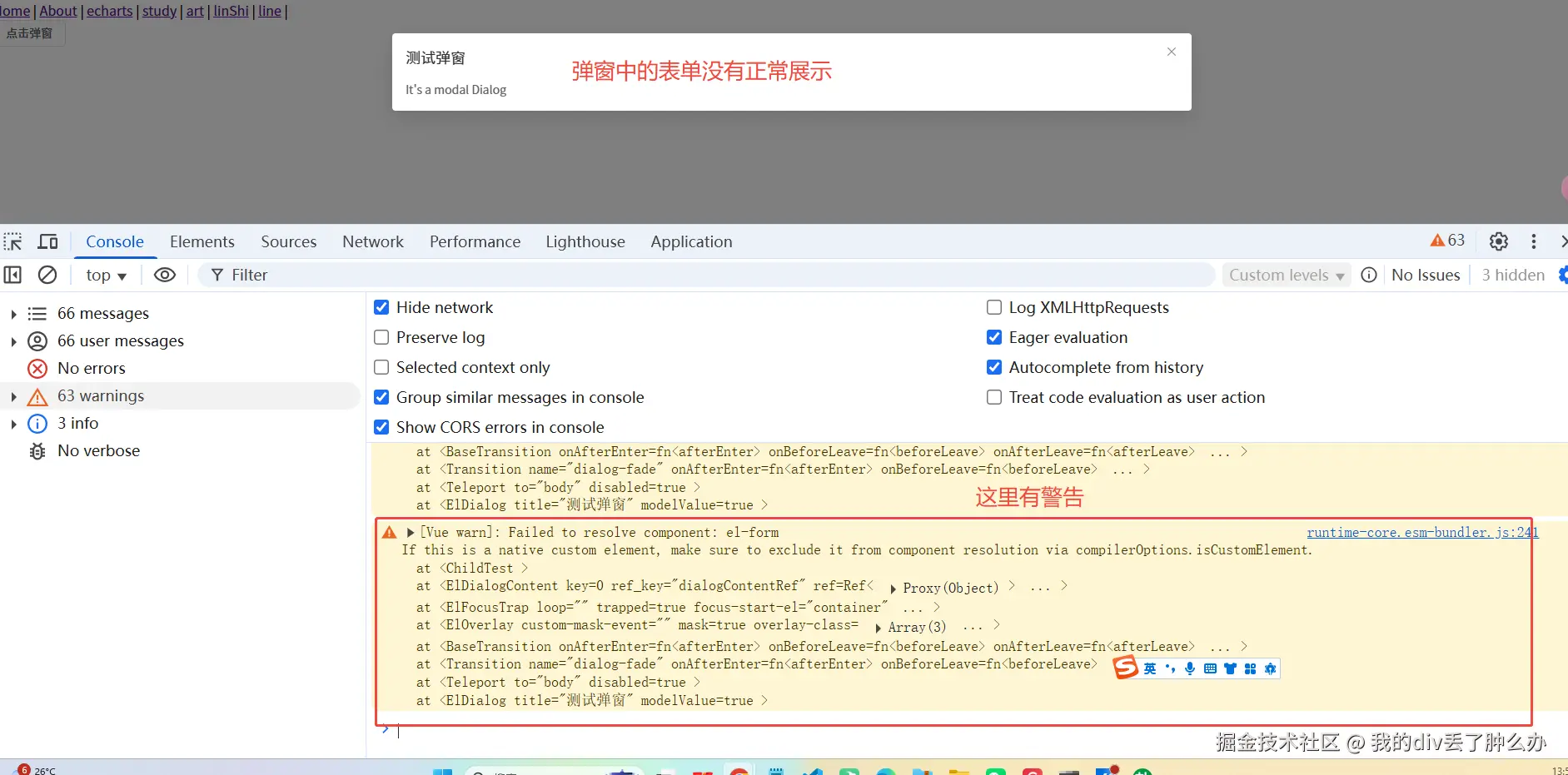The width and height of the screenshot is (1568, 775).
Task: Click the 63 warnings badge icon
Action: point(1447,241)
